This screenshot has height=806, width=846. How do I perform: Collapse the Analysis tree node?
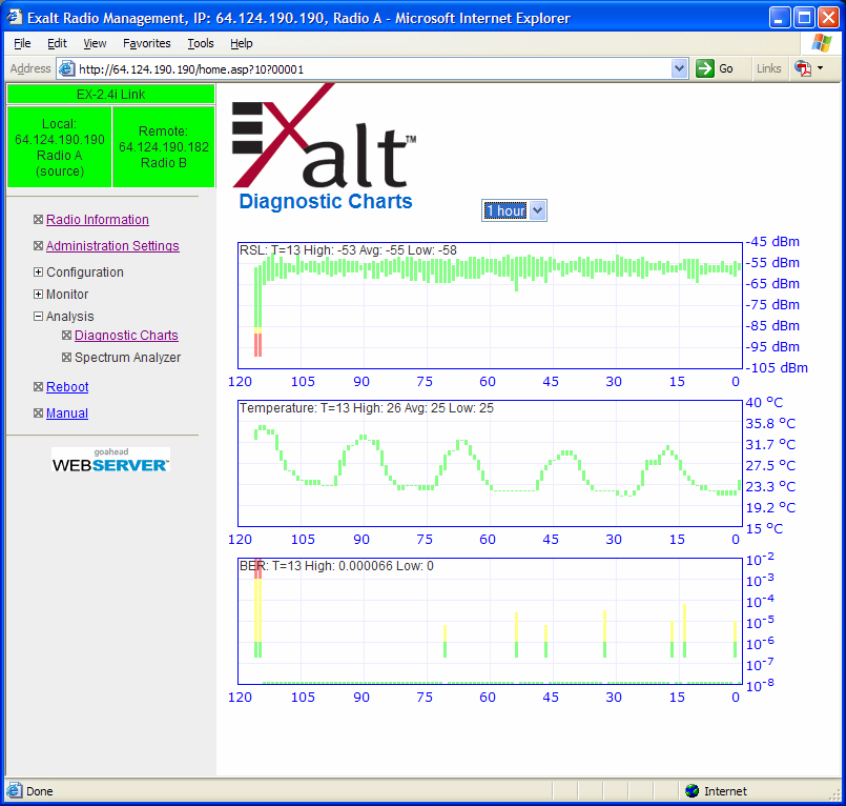coord(38,316)
